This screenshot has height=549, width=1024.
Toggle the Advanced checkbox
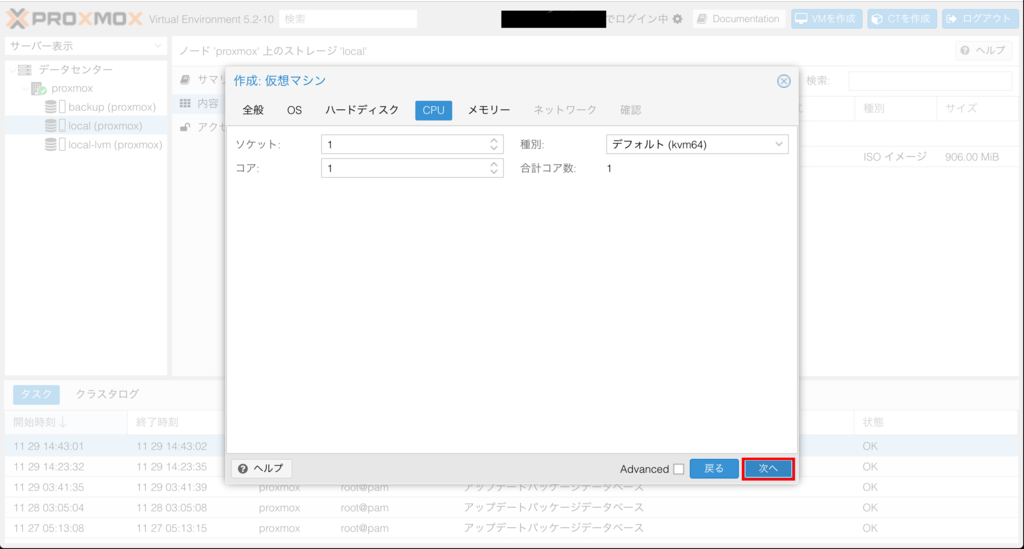coord(679,469)
